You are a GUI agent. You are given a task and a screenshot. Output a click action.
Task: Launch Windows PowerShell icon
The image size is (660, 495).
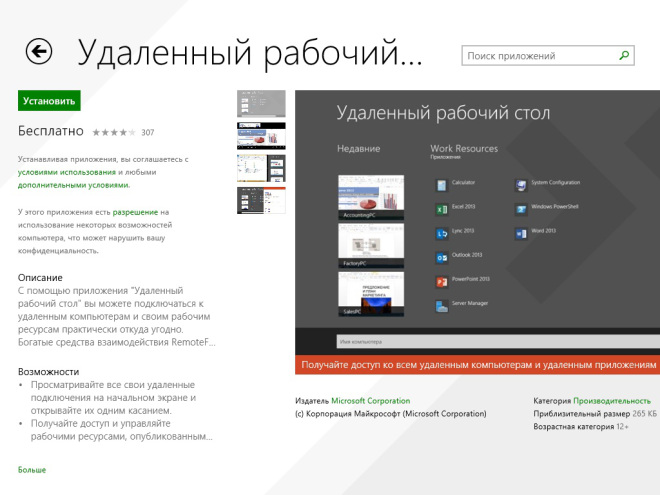click(x=521, y=209)
